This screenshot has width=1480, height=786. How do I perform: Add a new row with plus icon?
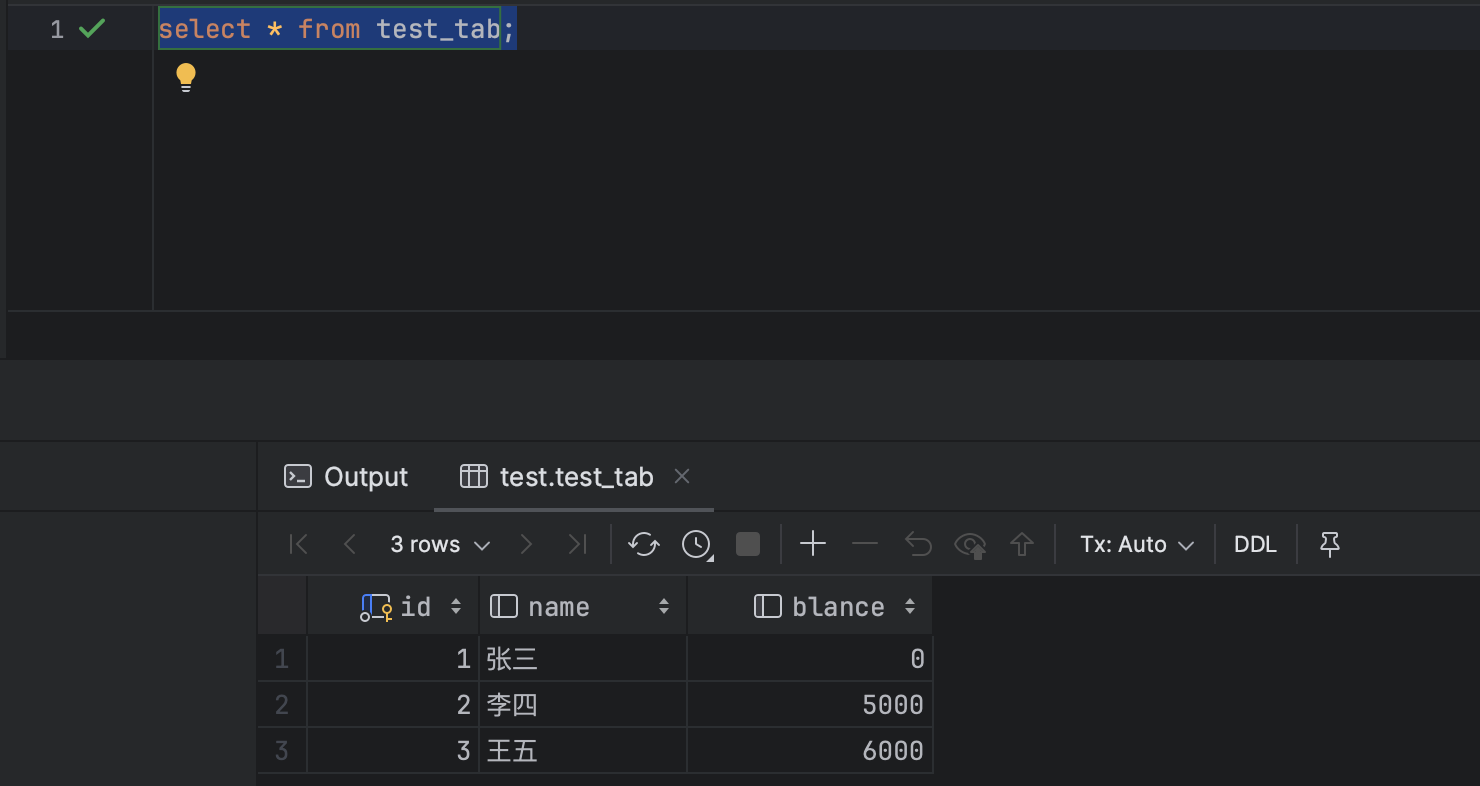(813, 544)
